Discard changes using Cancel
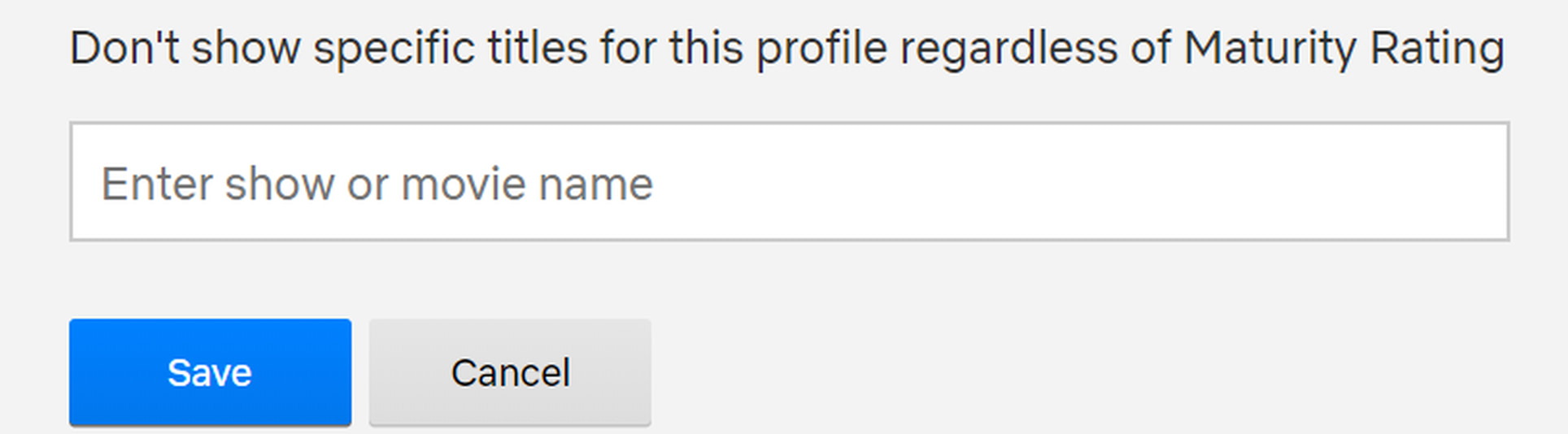This screenshot has height=434, width=1568. pos(510,372)
